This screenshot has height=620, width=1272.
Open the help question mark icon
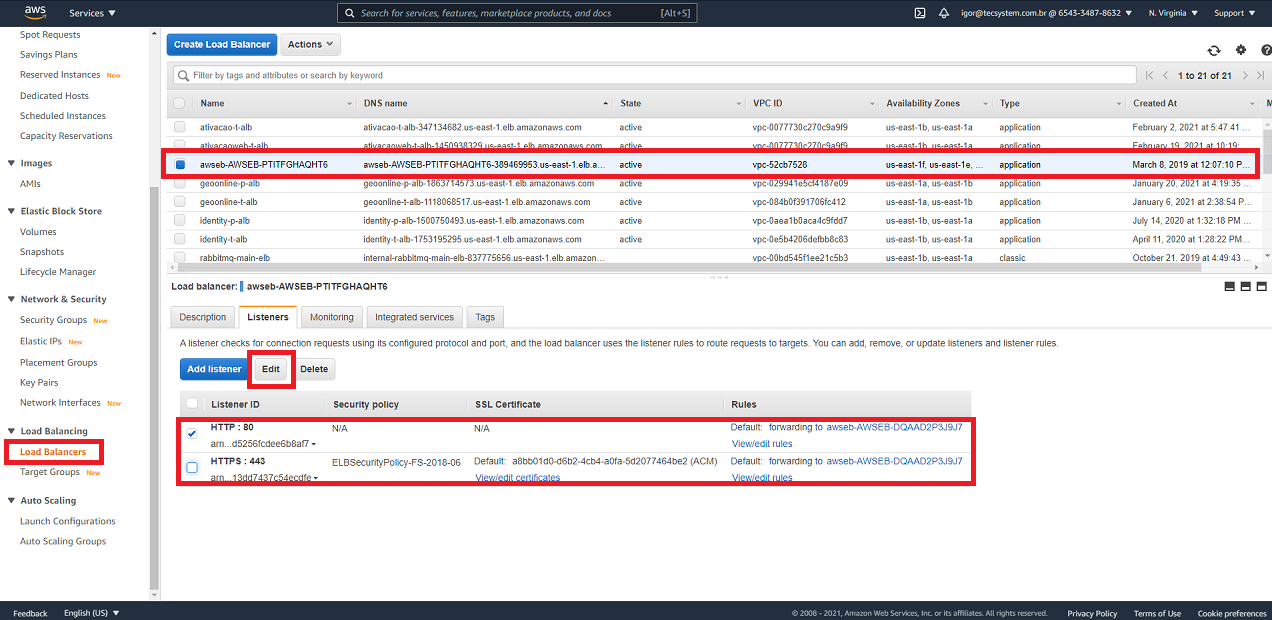(x=1265, y=50)
